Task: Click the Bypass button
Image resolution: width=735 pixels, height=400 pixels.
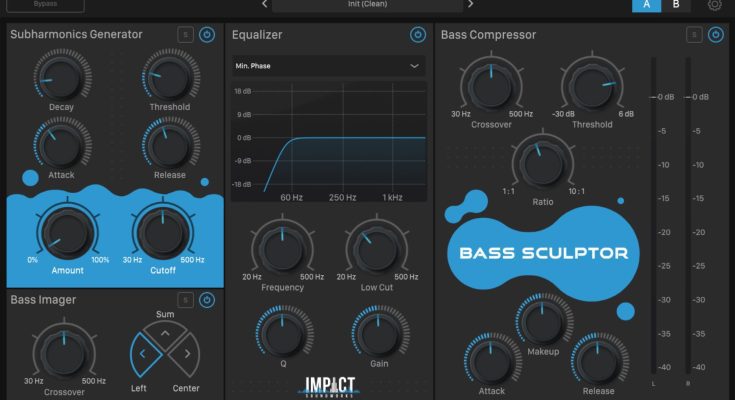Action: coord(45,5)
